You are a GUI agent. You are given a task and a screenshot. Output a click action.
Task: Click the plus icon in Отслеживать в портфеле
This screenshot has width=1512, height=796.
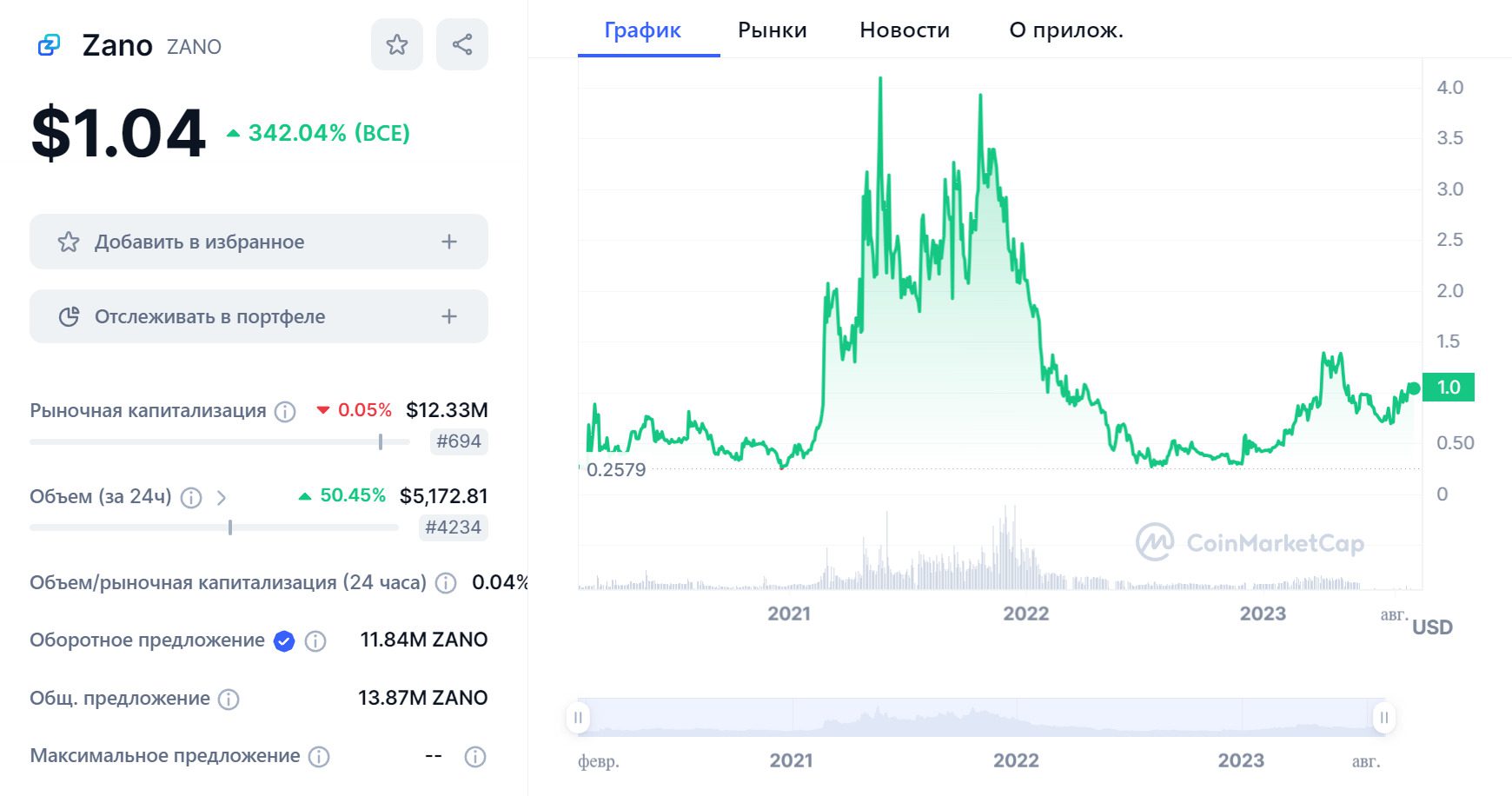449,316
